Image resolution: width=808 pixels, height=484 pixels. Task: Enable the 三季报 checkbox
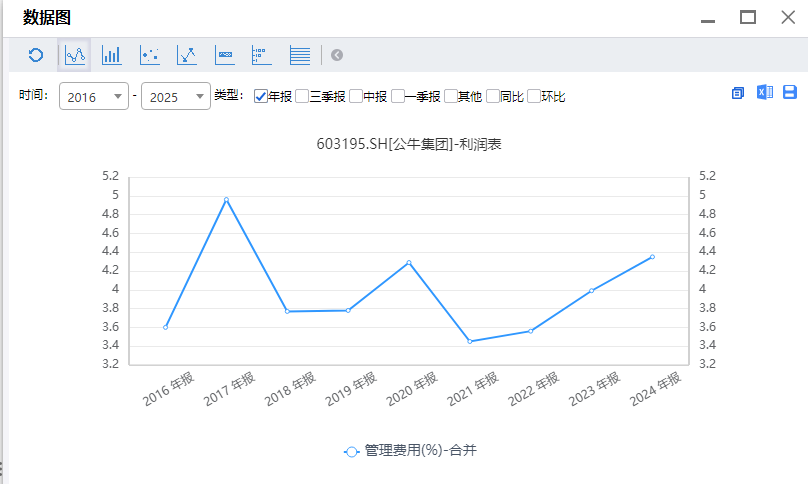click(302, 96)
